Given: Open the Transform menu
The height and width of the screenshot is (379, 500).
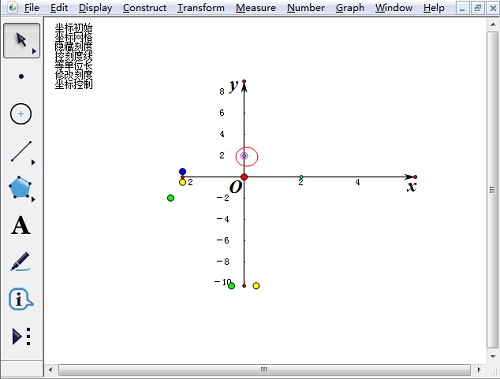Looking at the screenshot, I should pyautogui.click(x=201, y=8).
